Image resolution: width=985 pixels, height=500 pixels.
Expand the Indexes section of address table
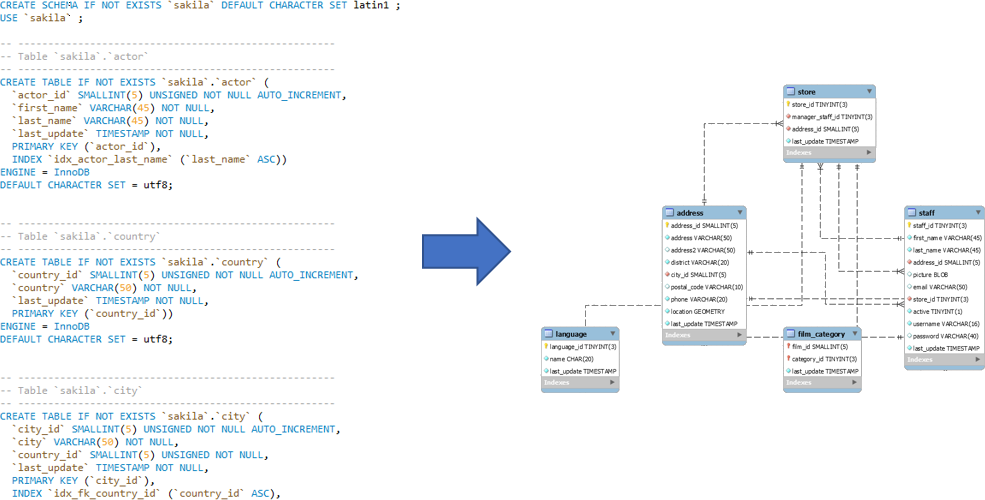(740, 335)
